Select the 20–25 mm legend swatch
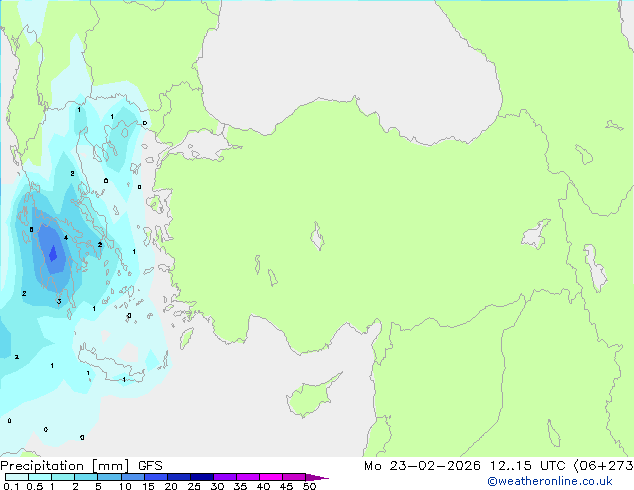The image size is (634, 490). (179, 477)
